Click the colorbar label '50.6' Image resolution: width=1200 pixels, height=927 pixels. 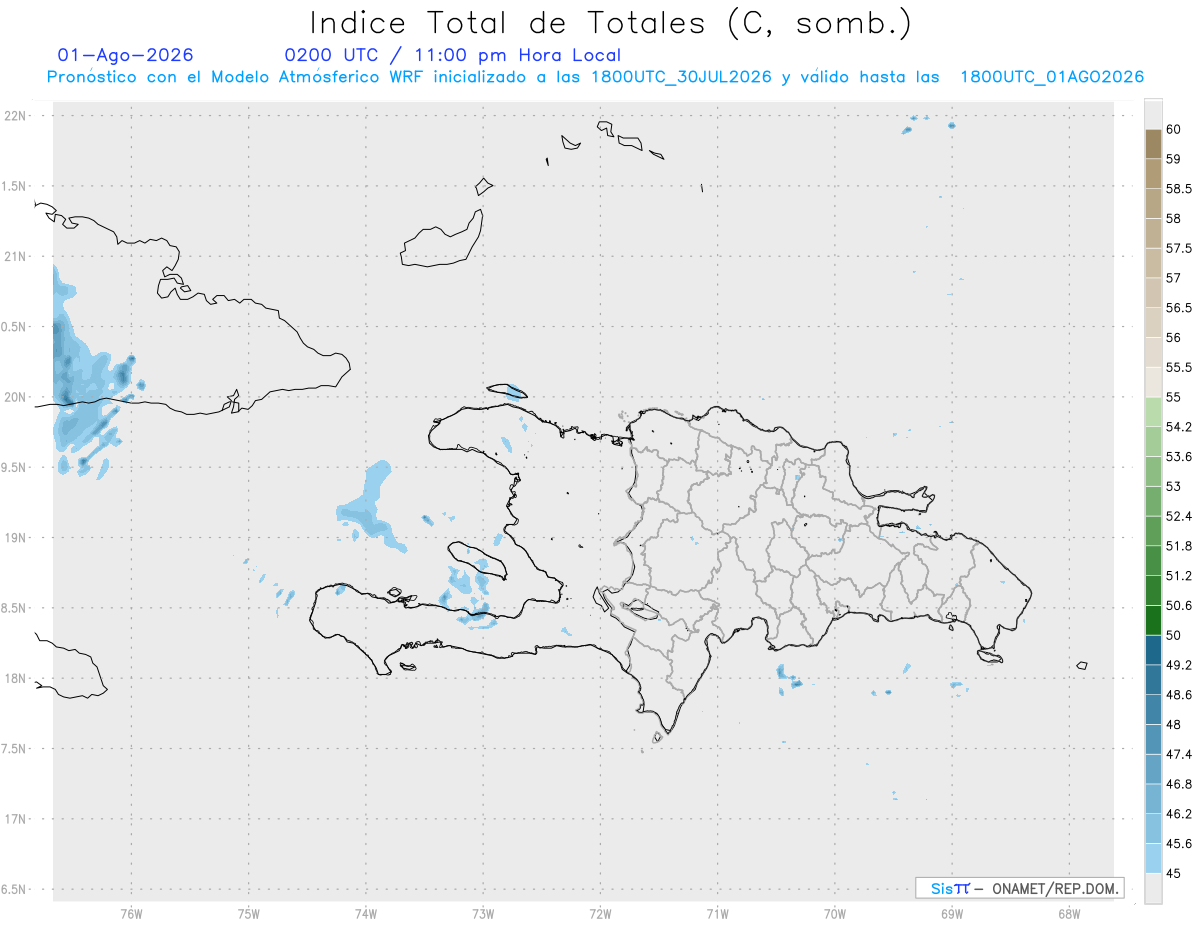click(x=1179, y=606)
